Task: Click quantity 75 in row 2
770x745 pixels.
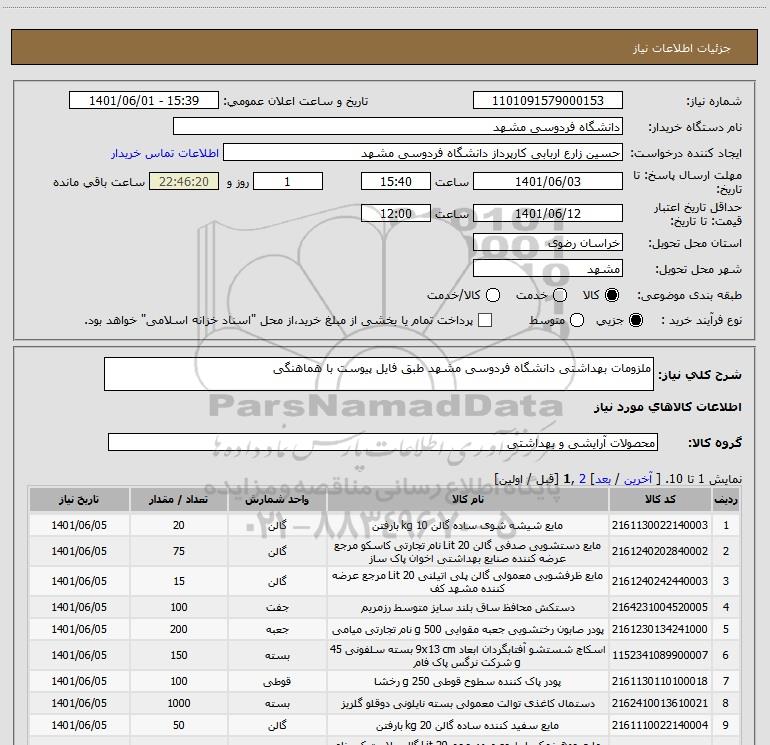Action: pos(179,551)
